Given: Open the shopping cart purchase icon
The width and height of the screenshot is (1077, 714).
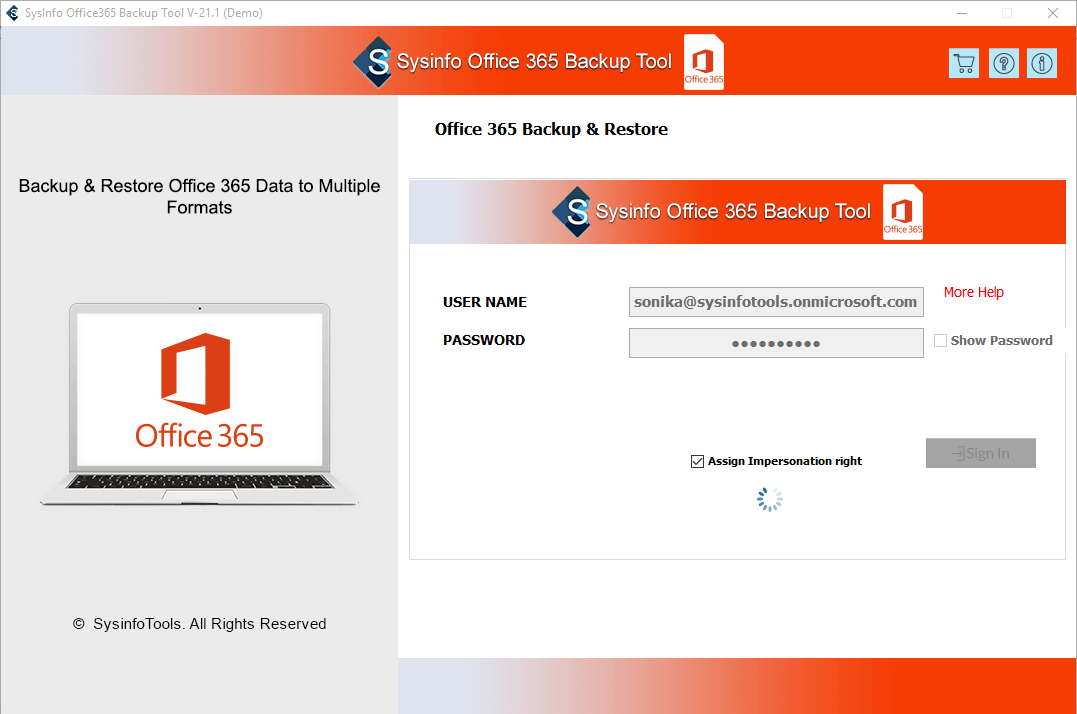Looking at the screenshot, I should click(964, 63).
